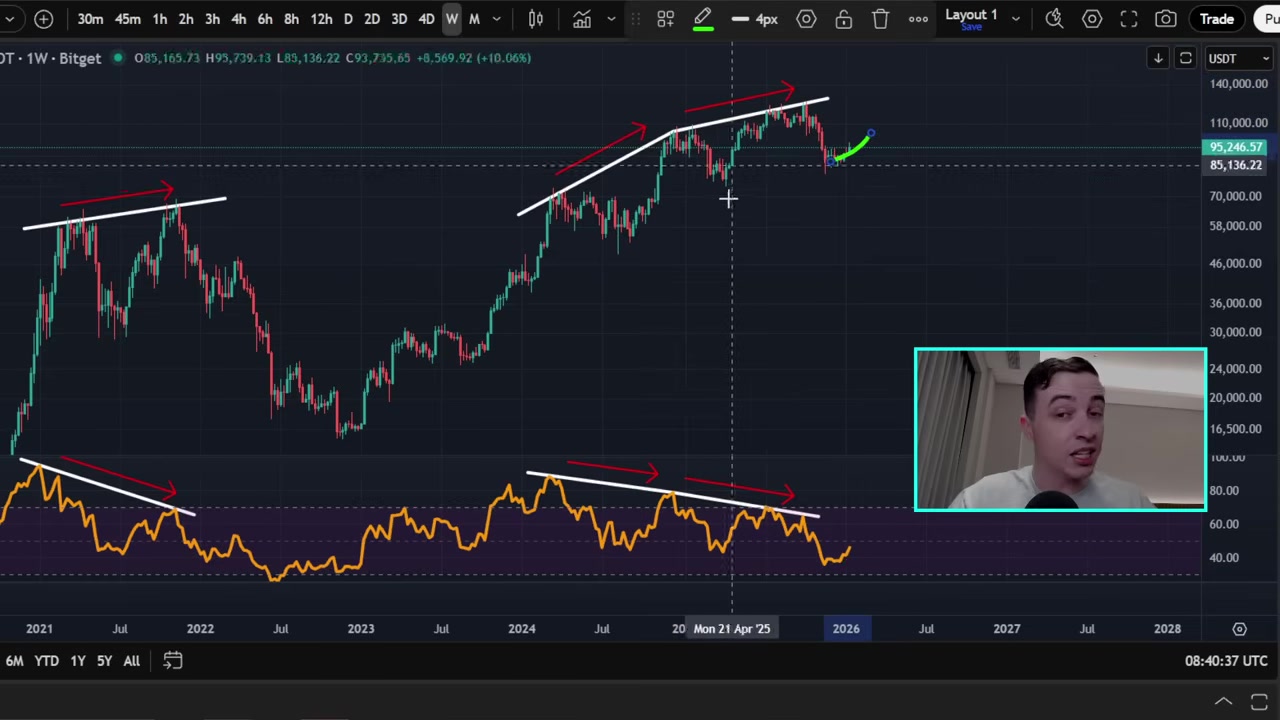Switch to the Weekly timeframe
Viewport: 1280px width, 720px height.
point(452,18)
